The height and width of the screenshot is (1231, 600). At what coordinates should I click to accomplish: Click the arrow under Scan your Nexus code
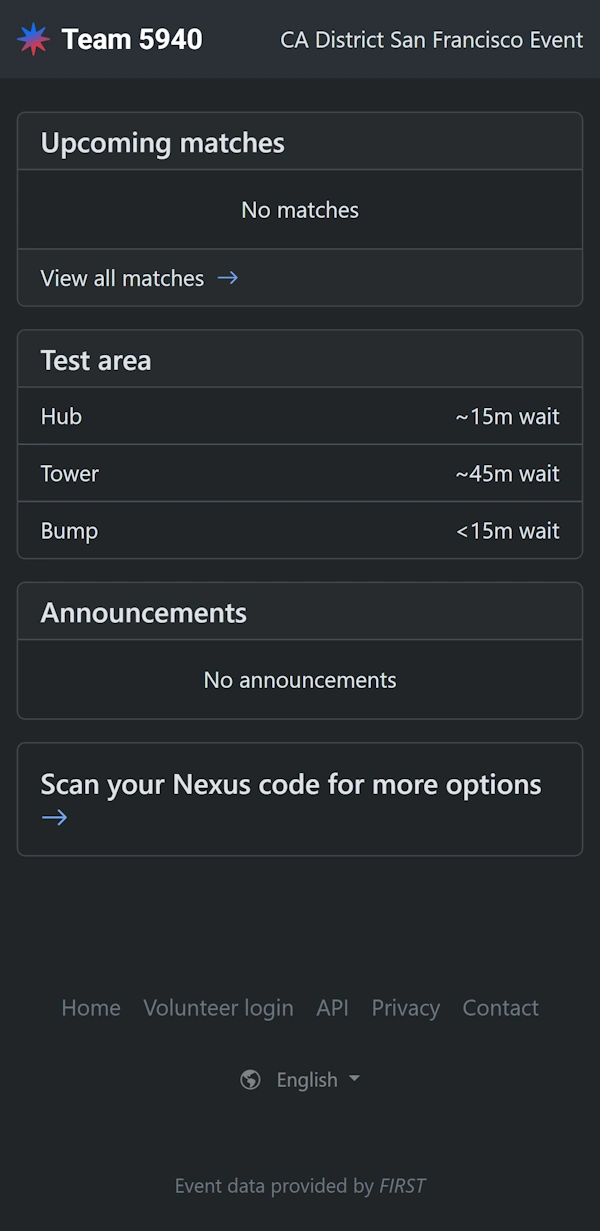54,818
